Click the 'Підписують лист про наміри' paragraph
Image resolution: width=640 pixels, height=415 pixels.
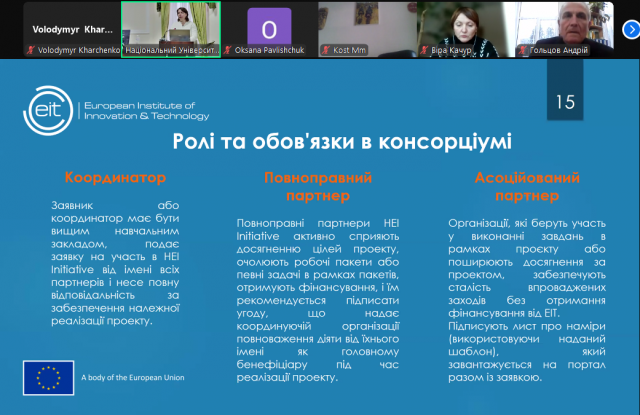pyautogui.click(x=527, y=352)
